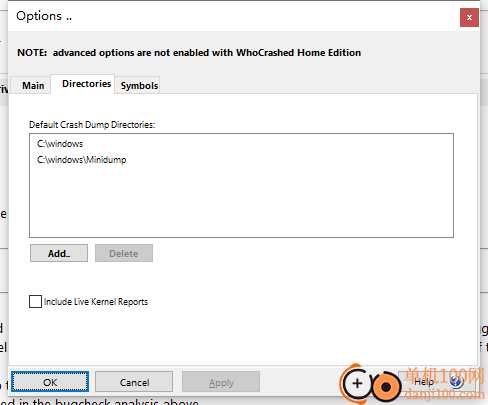Select the C:\windows\Minidump directory entry
Image resolution: width=488 pixels, height=405 pixels.
click(82, 160)
